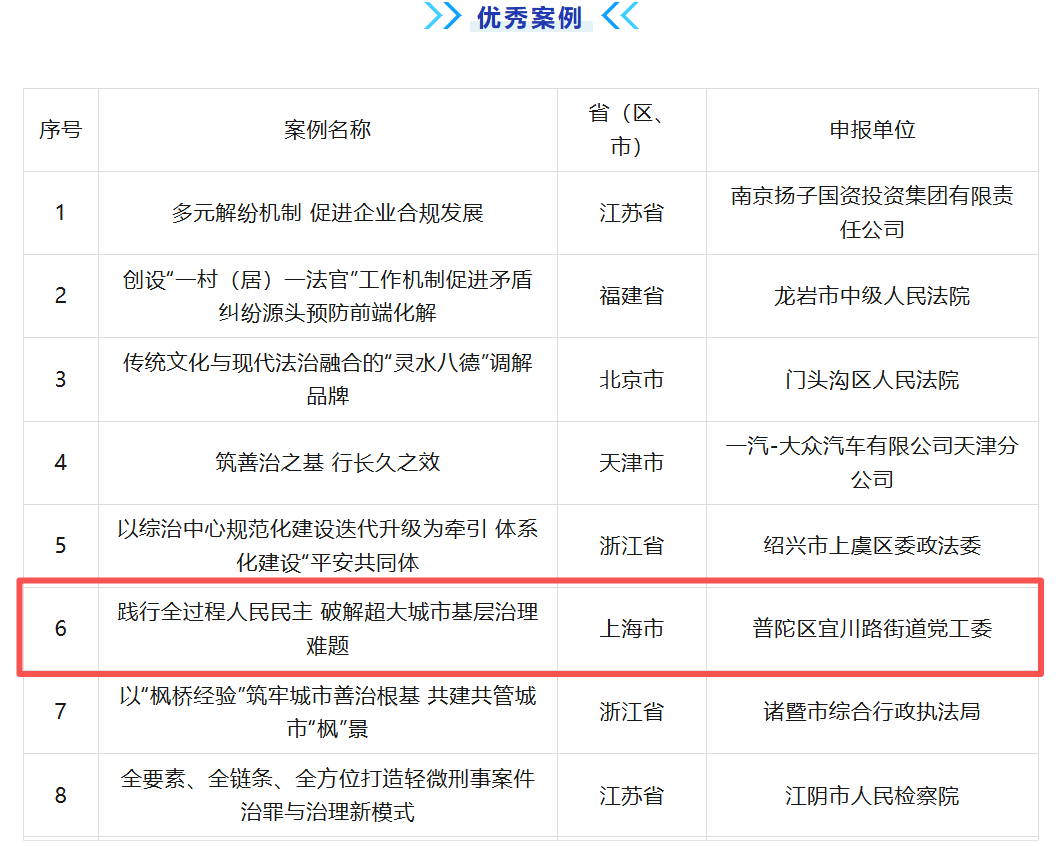Click the 省（区、市） column header
1056x846 pixels.
pos(631,130)
